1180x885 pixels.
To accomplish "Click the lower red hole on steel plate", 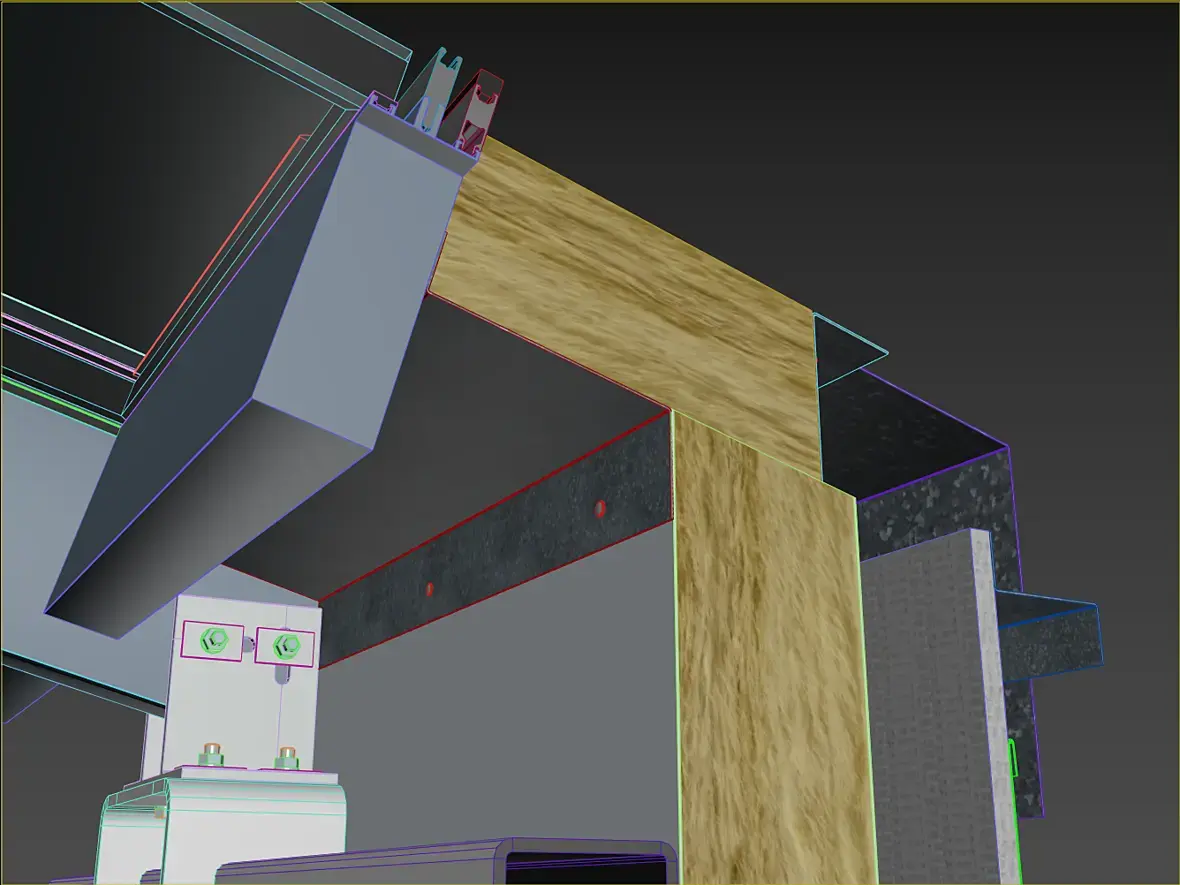I will pos(430,589).
